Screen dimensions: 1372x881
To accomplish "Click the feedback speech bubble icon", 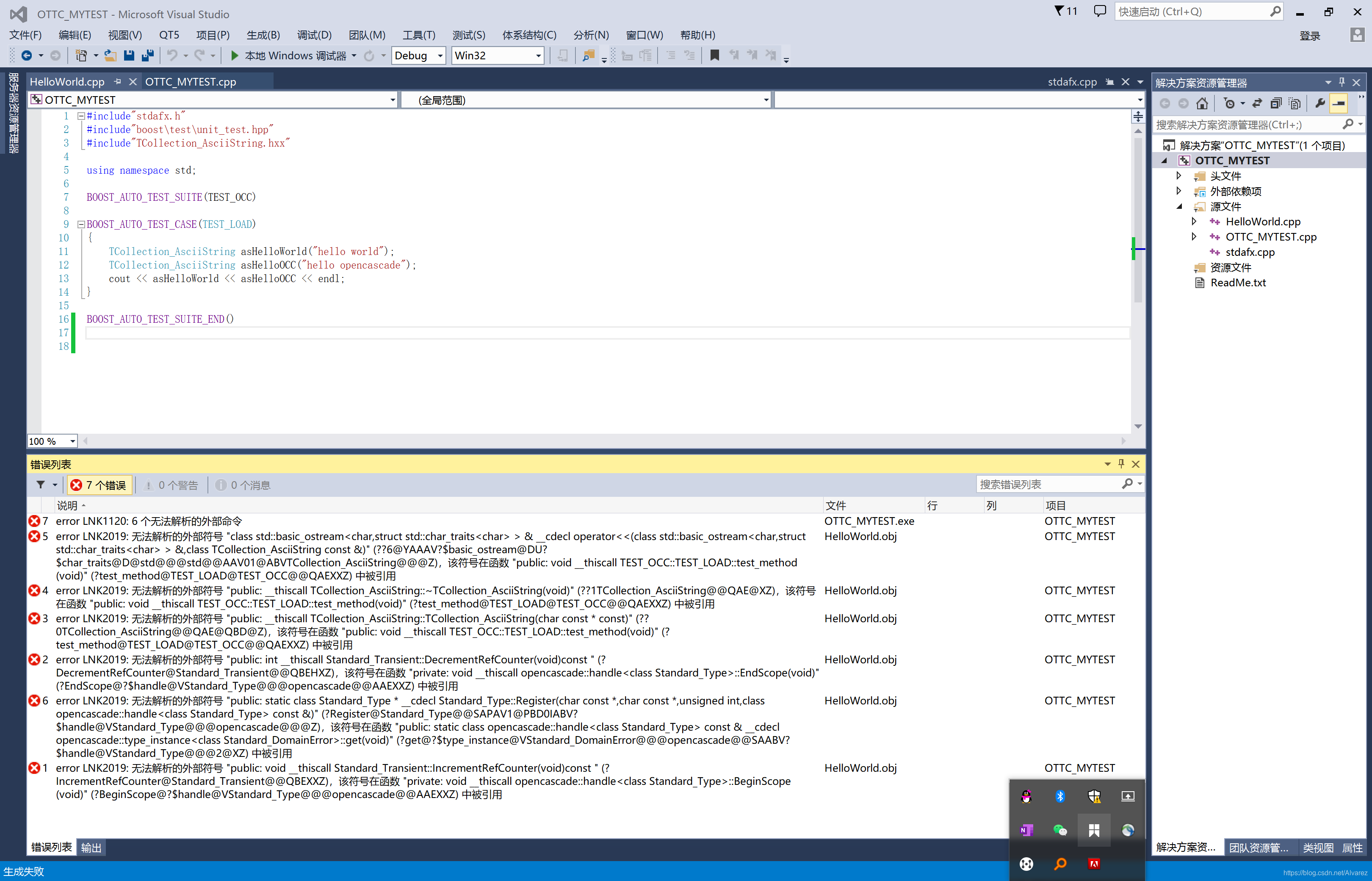I will click(1099, 11).
